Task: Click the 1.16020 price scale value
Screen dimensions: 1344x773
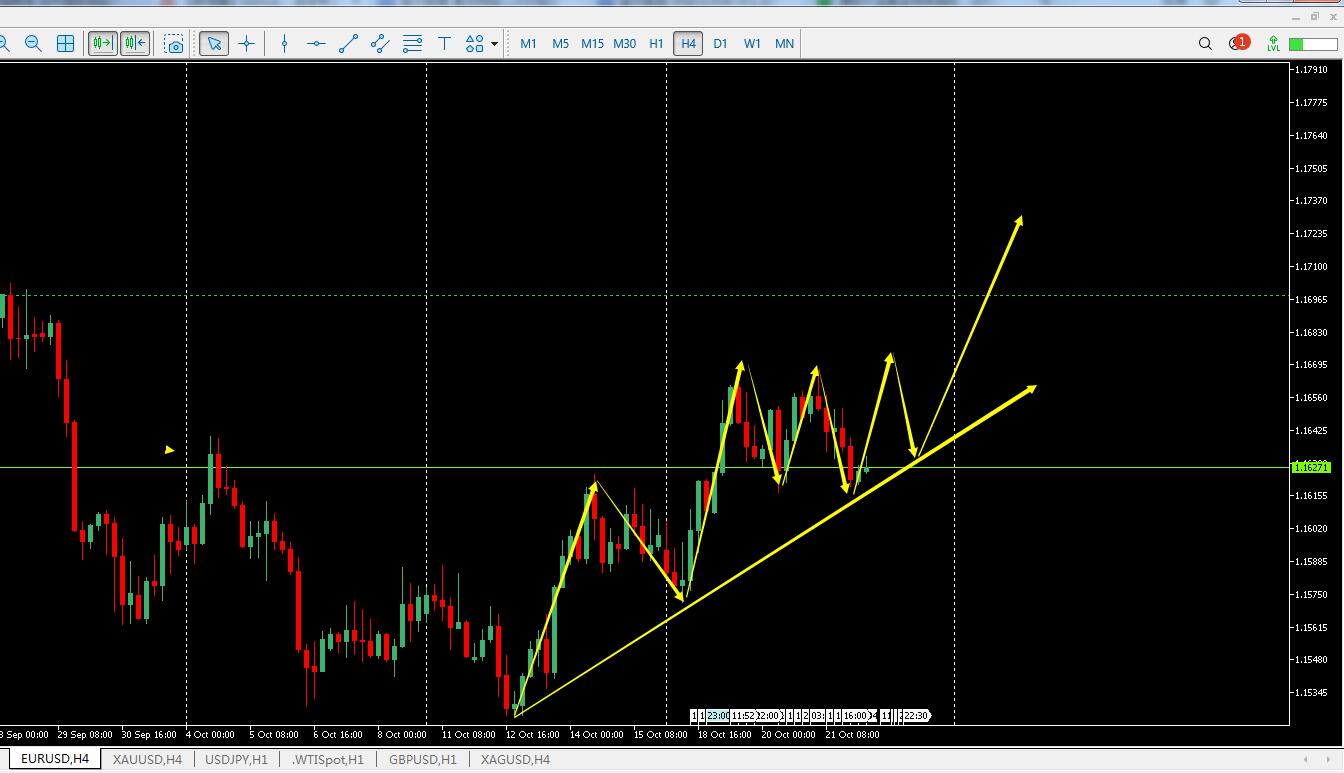Action: click(x=1310, y=529)
